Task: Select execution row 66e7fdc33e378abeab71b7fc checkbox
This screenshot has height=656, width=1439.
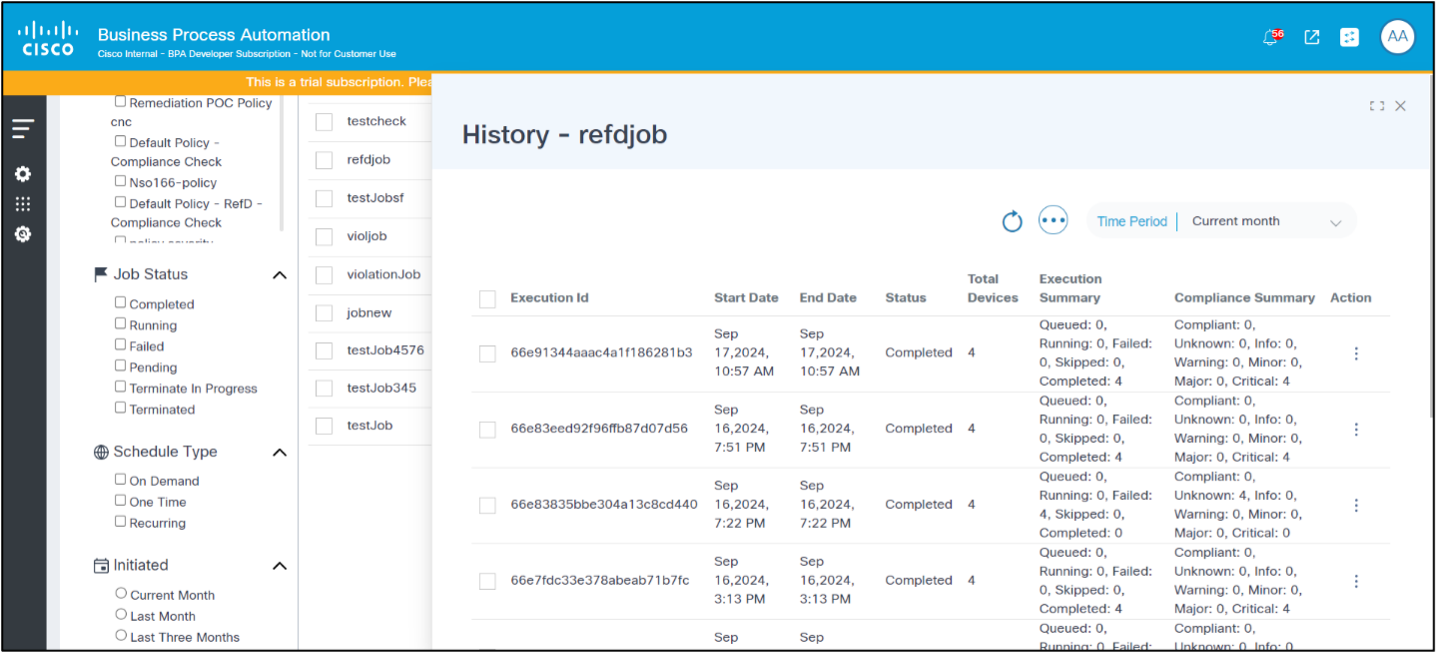Action: pyautogui.click(x=488, y=581)
